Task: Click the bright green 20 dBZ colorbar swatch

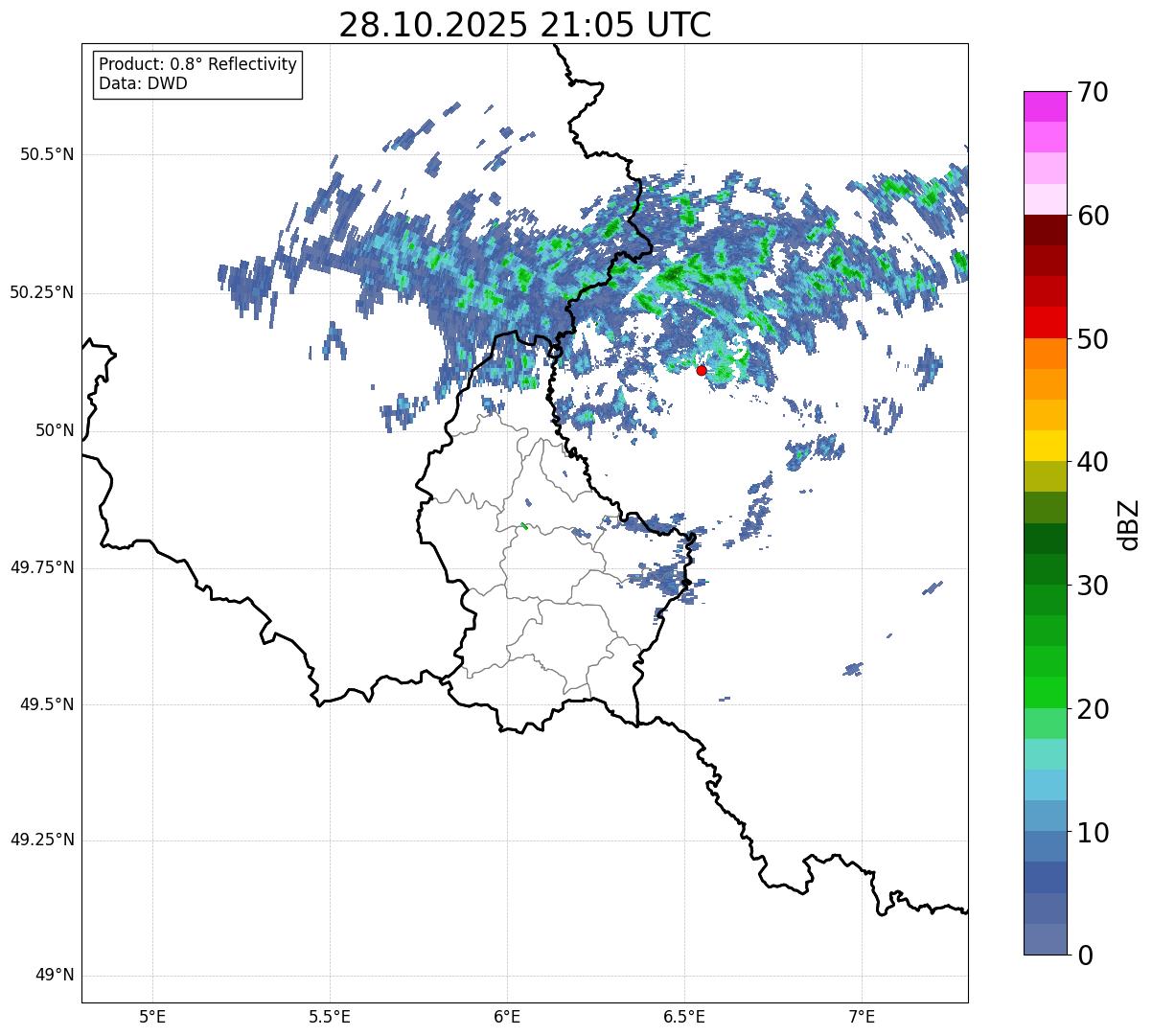Action: click(x=1045, y=692)
